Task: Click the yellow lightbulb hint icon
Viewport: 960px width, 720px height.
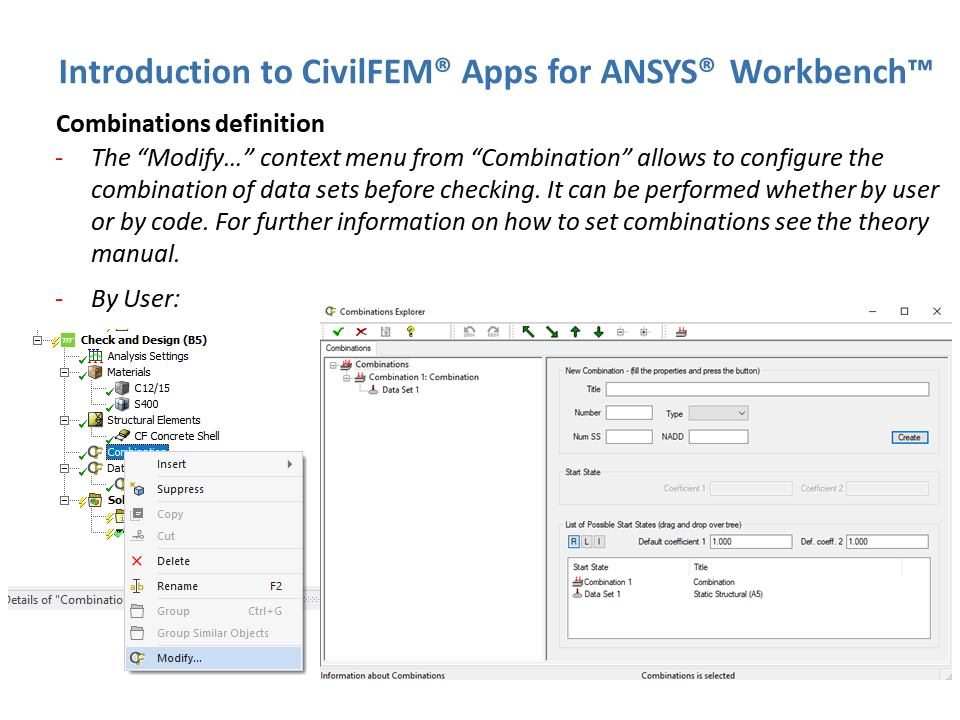Action: click(x=410, y=331)
